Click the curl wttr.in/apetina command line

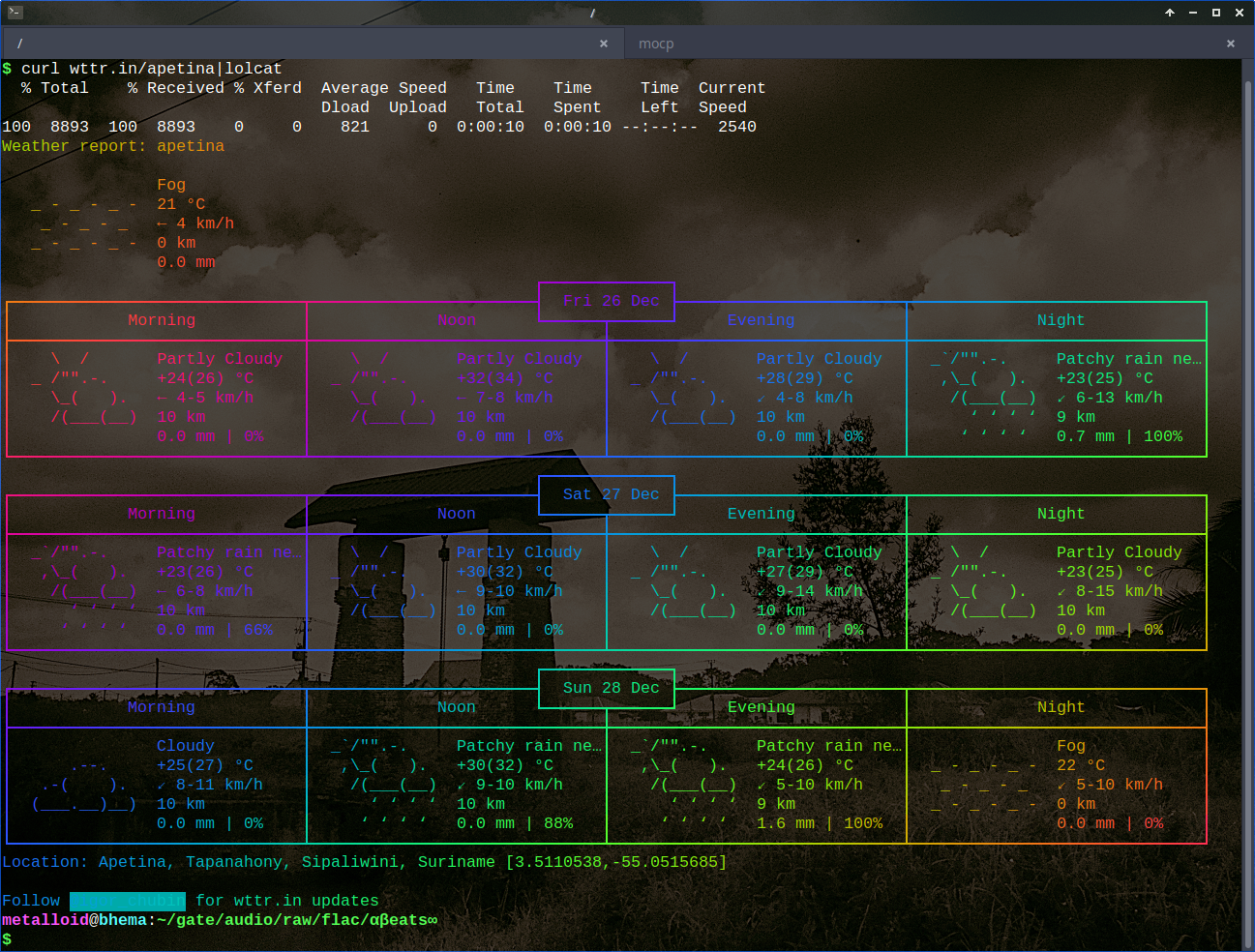point(151,69)
